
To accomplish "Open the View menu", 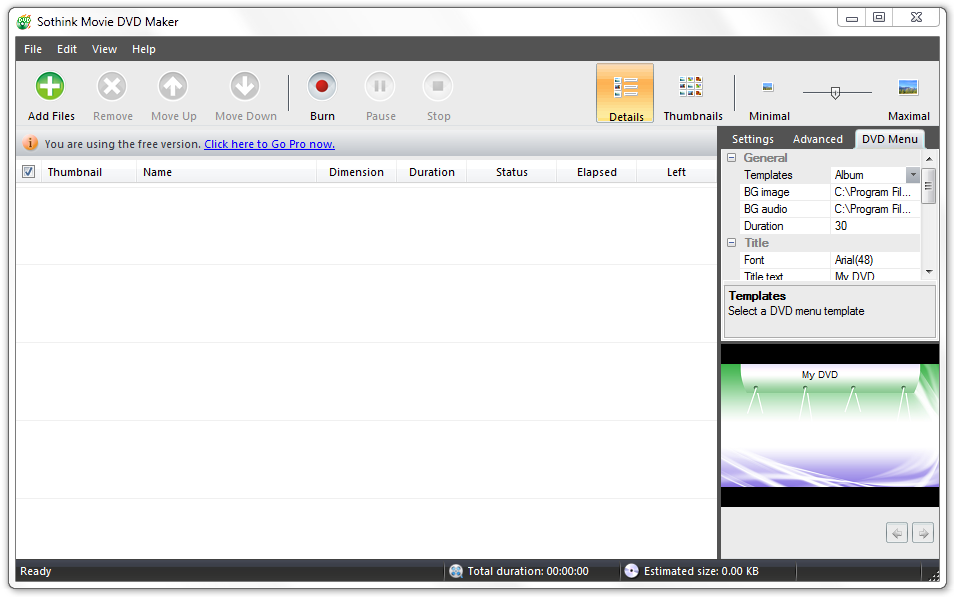I will tap(104, 49).
